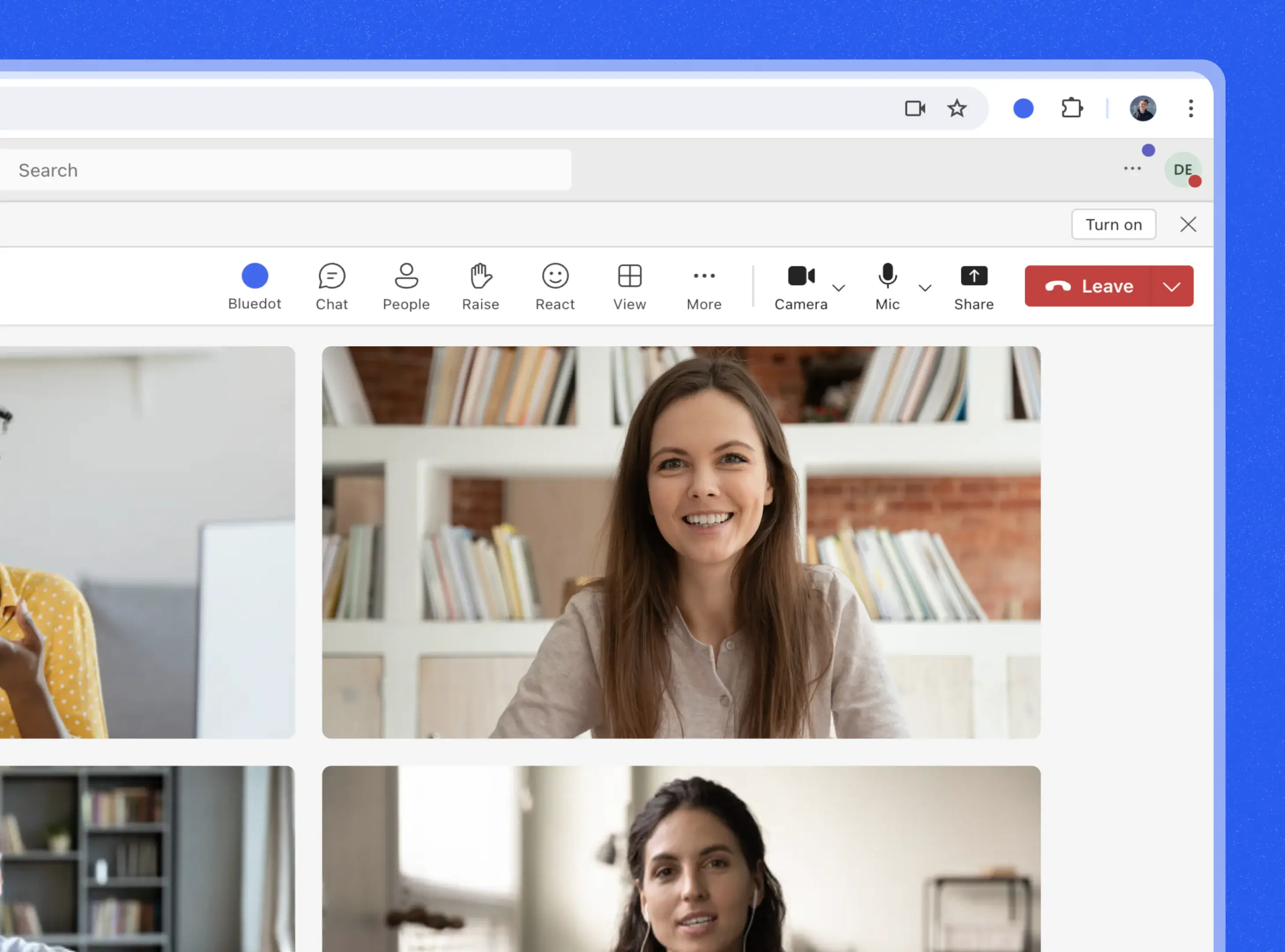Image resolution: width=1285 pixels, height=952 pixels.
Task: Open the Chat panel
Action: pos(331,286)
